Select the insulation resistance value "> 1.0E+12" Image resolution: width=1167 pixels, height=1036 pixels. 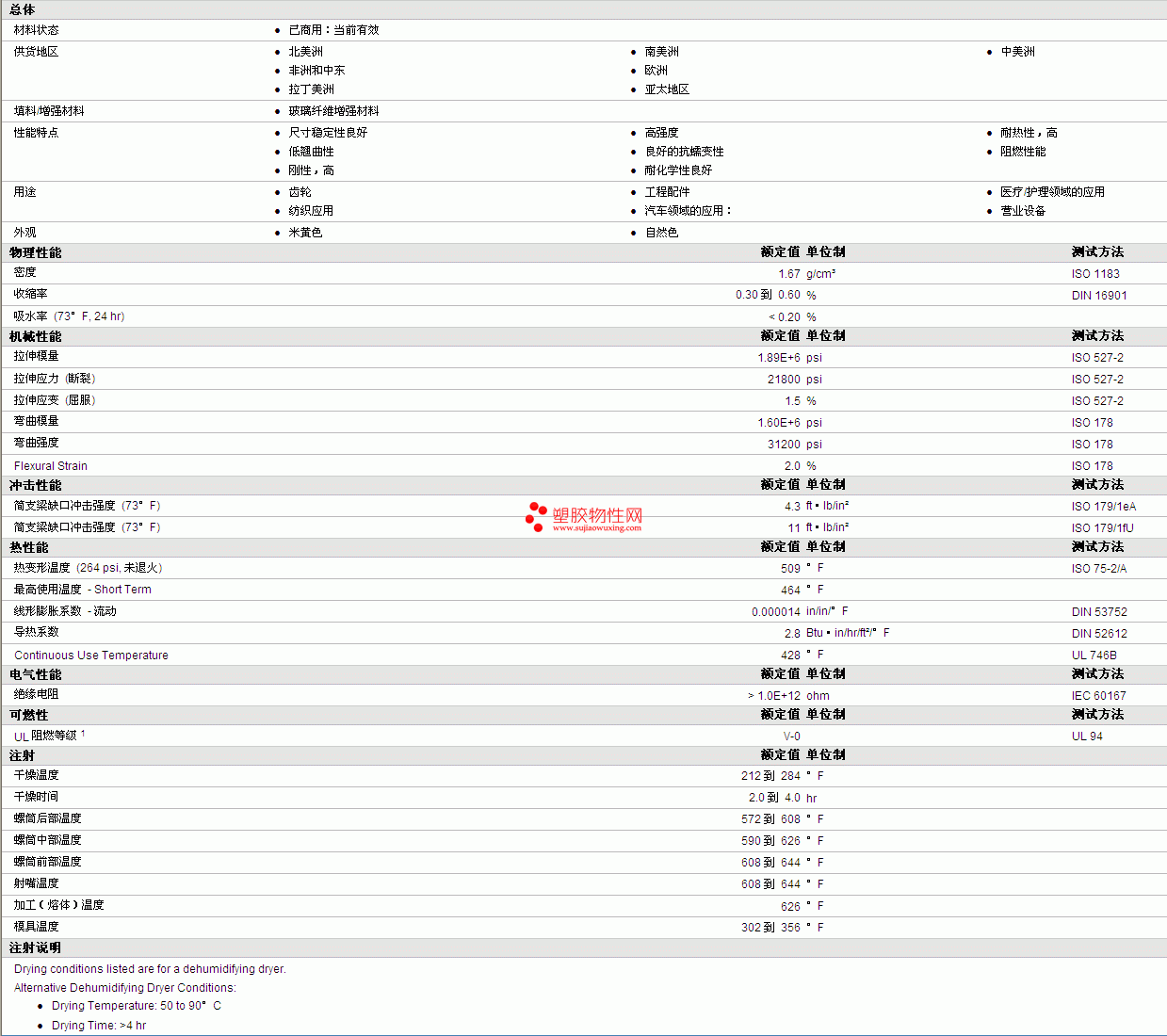click(x=774, y=696)
